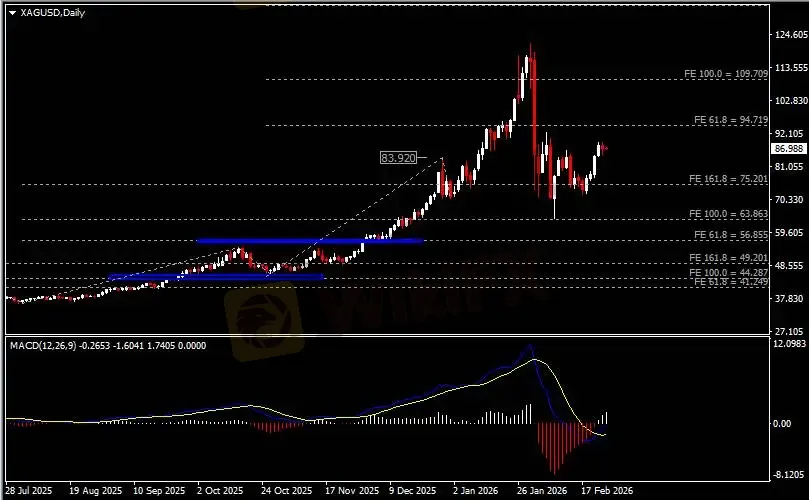The image size is (809, 500).
Task: Click -8.1205 on the MACD scale
Action: tap(789, 474)
